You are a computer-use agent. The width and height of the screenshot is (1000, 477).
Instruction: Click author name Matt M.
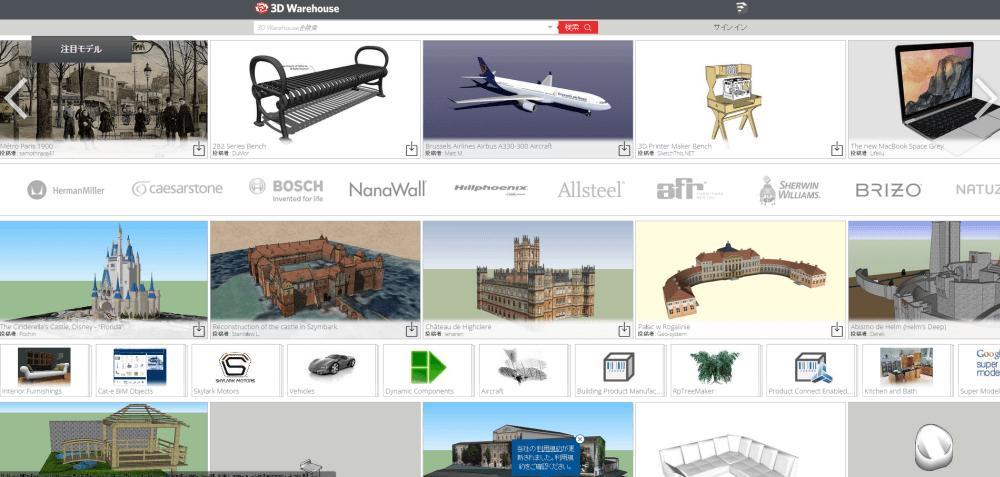(453, 153)
